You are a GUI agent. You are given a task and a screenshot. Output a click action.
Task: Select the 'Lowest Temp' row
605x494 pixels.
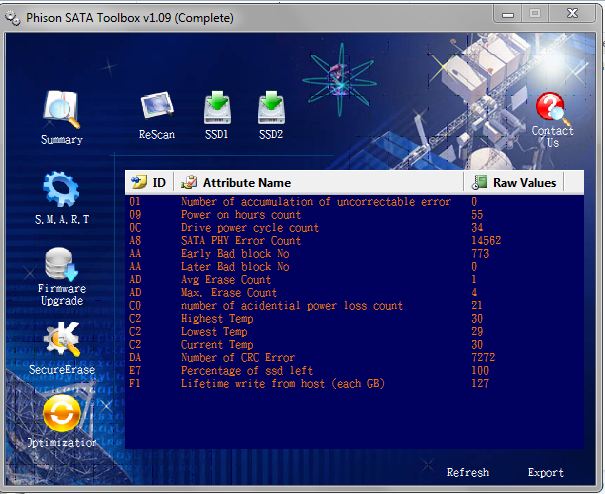[354, 332]
